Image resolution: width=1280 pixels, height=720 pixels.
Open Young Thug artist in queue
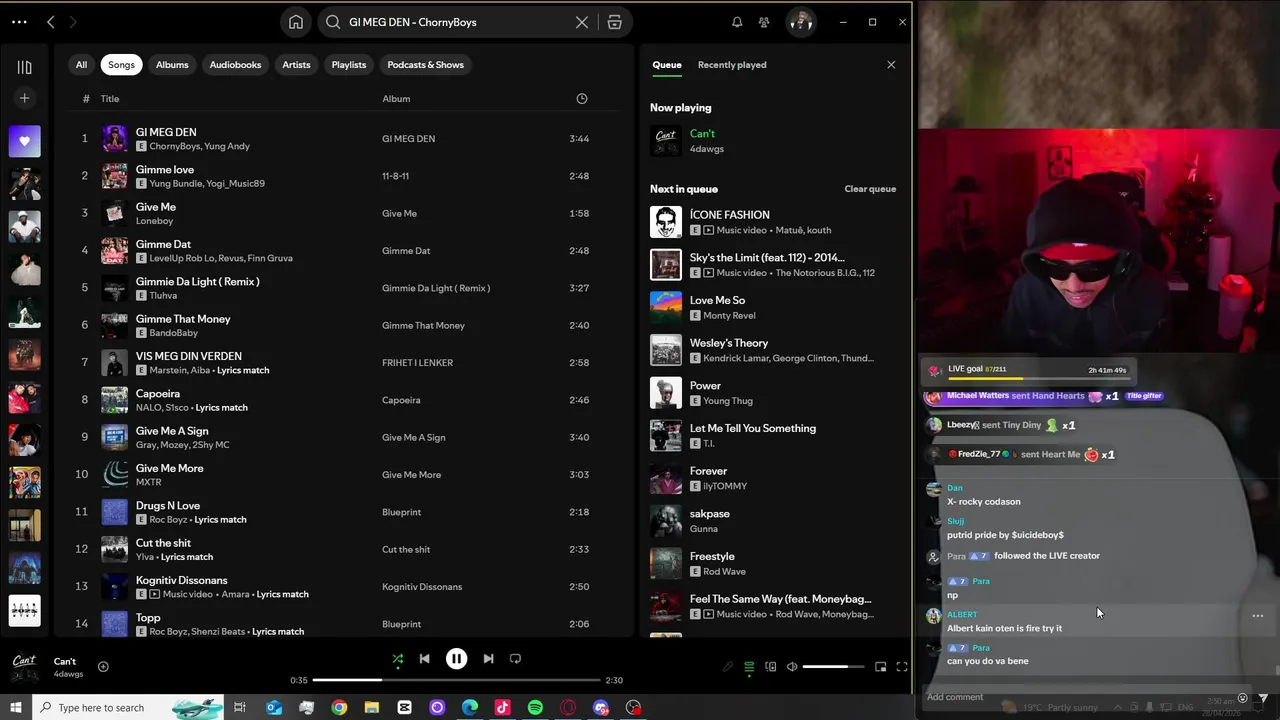[728, 401]
